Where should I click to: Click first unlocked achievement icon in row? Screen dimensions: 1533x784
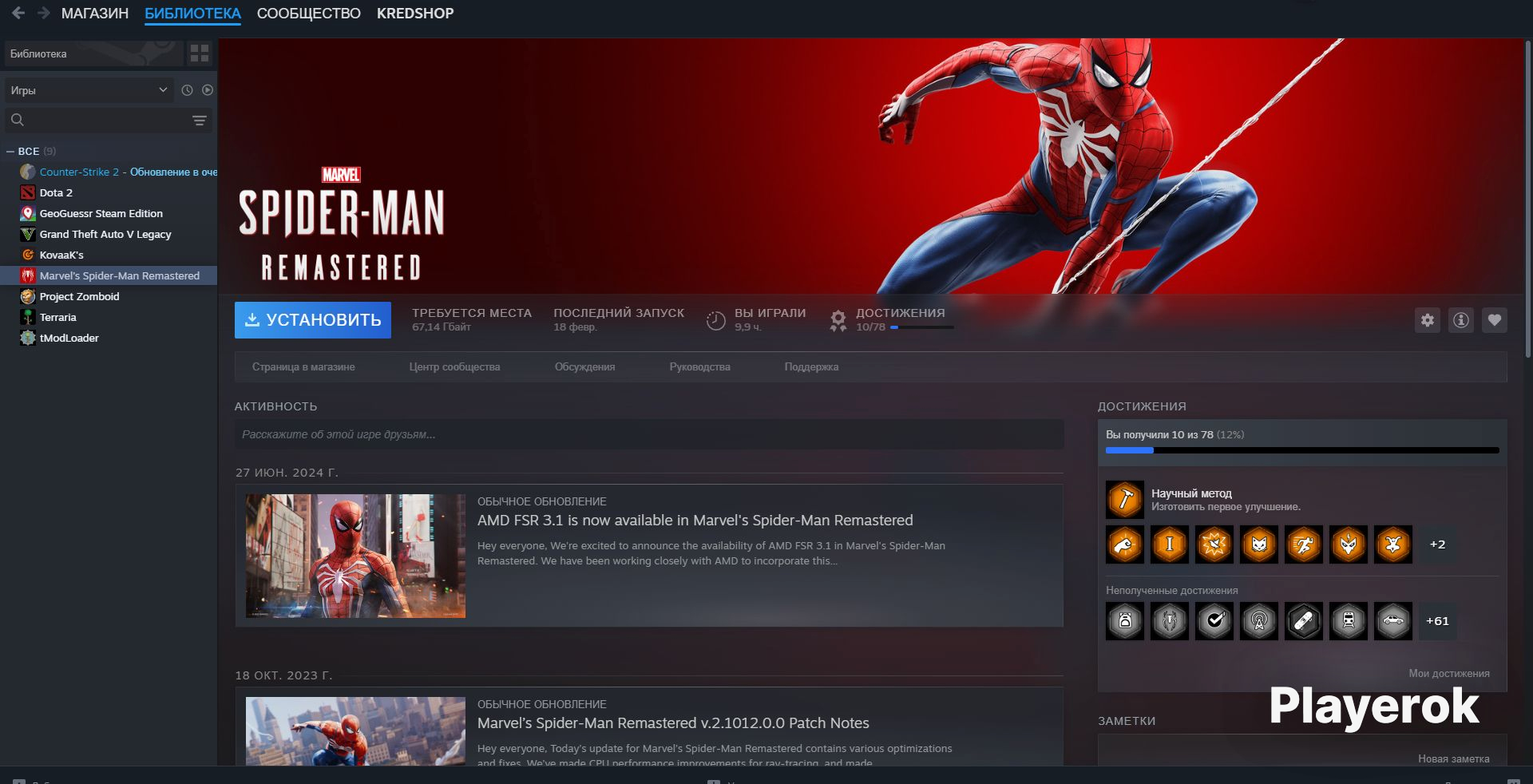(x=1125, y=544)
